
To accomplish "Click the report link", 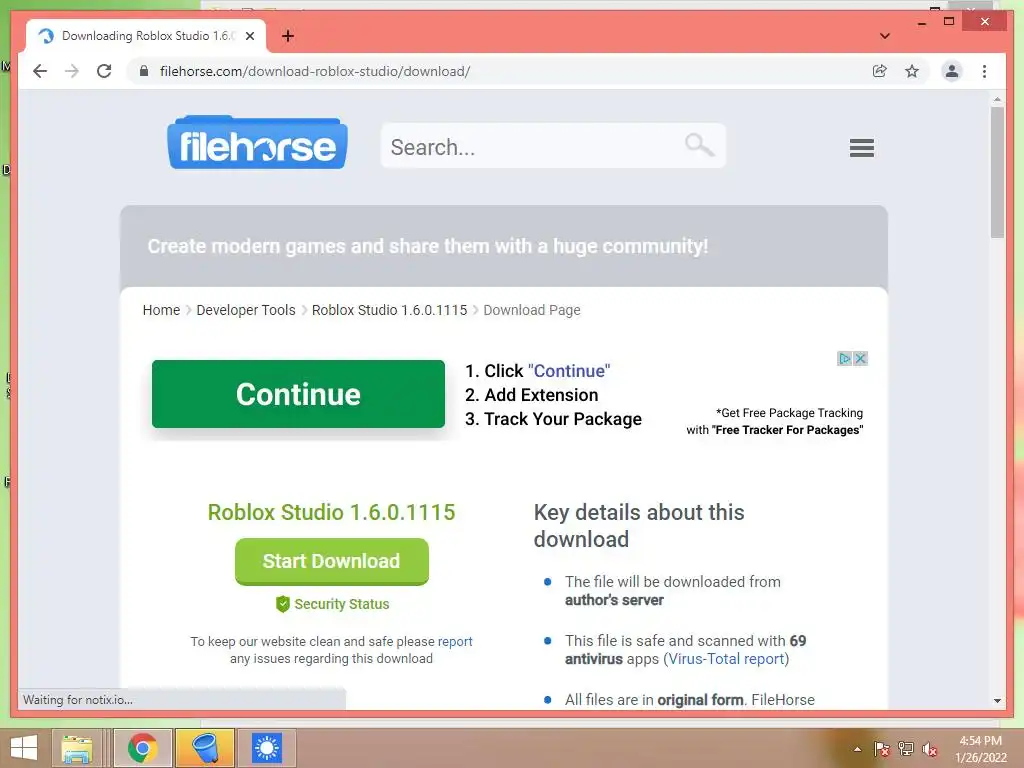I will (455, 641).
